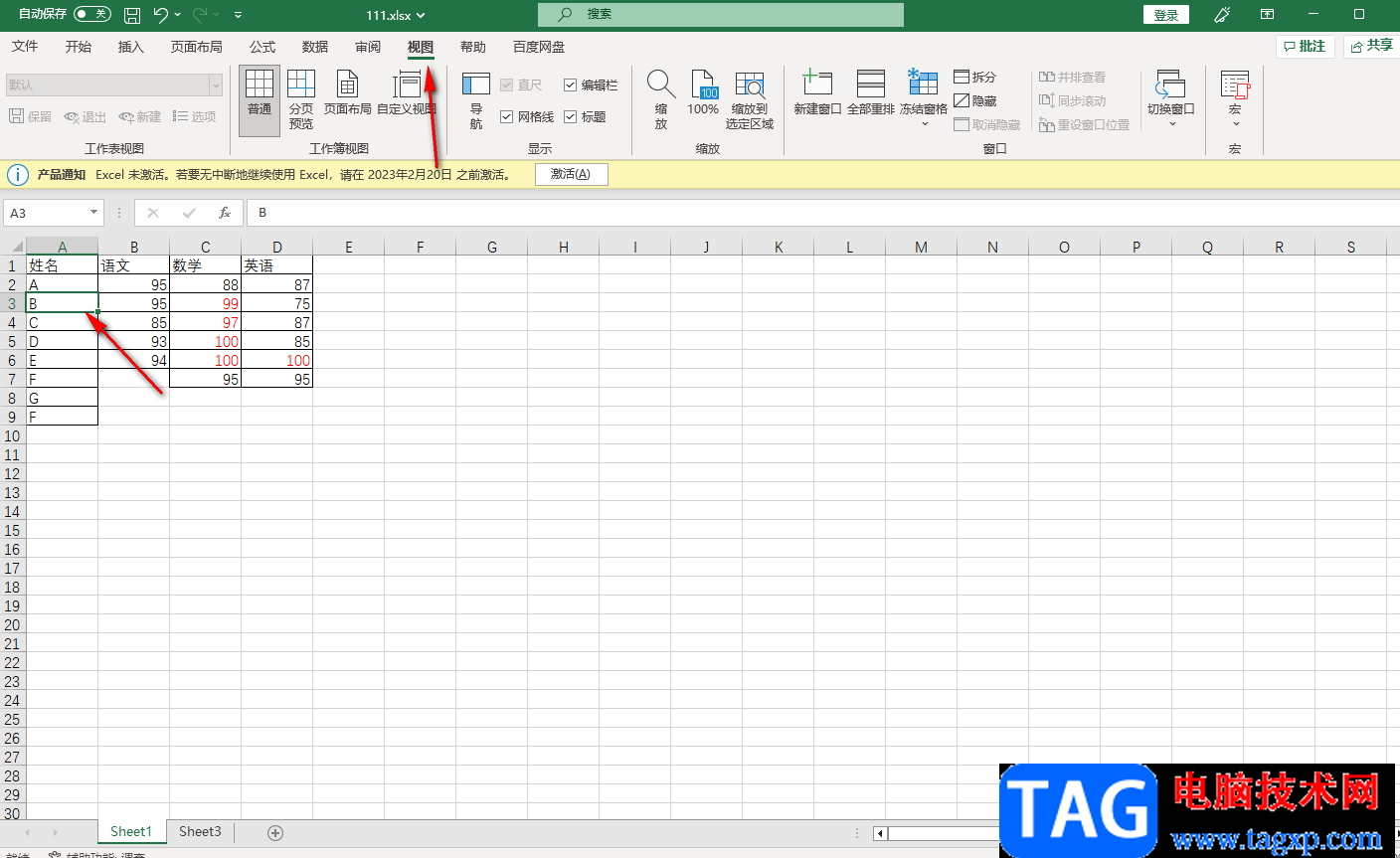The image size is (1400, 858).
Task: Switch to the Review (审阅) tab
Action: 368,47
